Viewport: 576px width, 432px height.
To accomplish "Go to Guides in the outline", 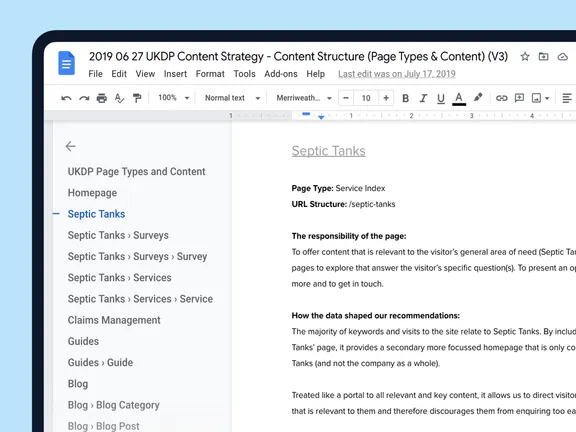I will 83,341.
